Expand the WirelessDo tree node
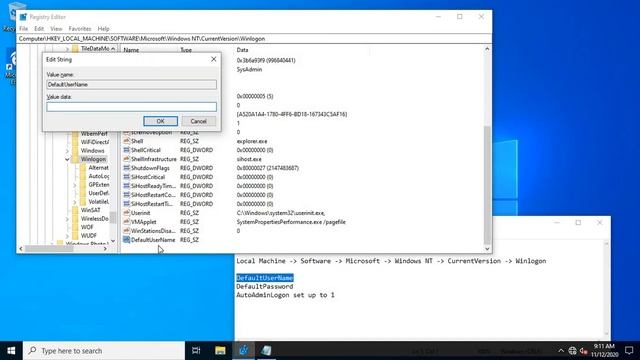640x360 pixels. coord(67,219)
